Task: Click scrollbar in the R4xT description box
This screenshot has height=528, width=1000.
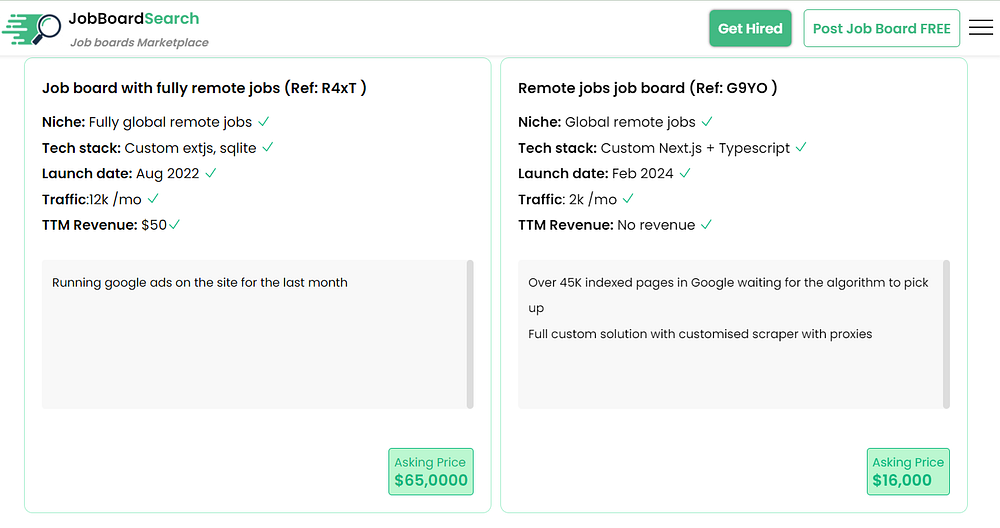Action: click(x=470, y=334)
